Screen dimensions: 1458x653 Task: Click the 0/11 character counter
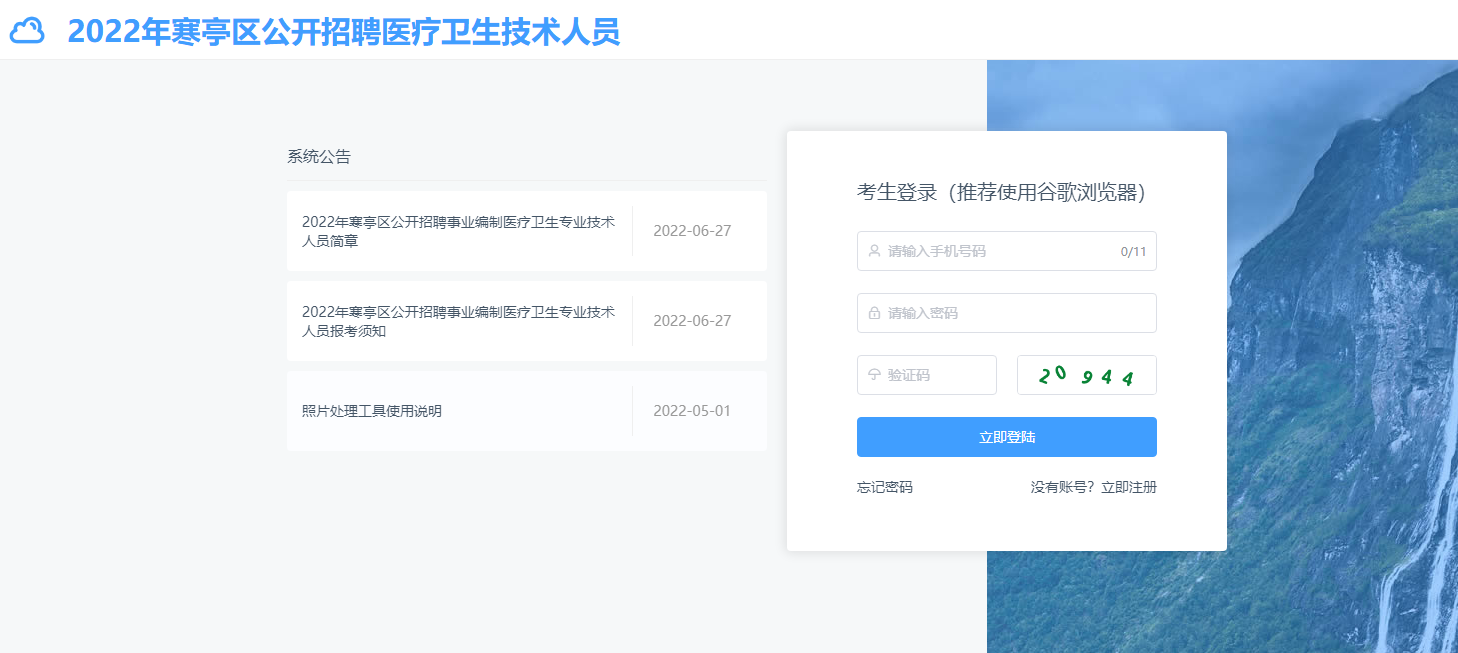click(1133, 251)
